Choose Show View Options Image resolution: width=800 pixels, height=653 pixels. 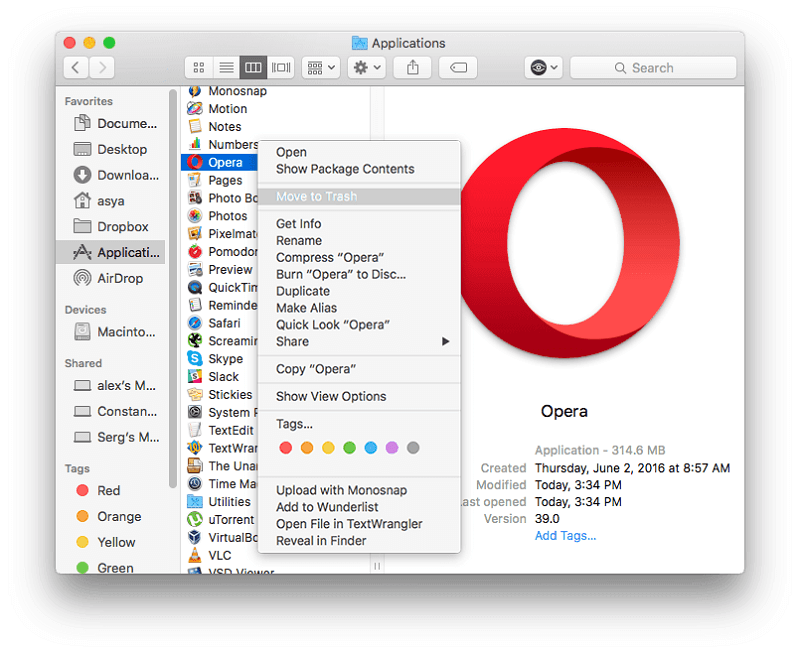pos(359,396)
